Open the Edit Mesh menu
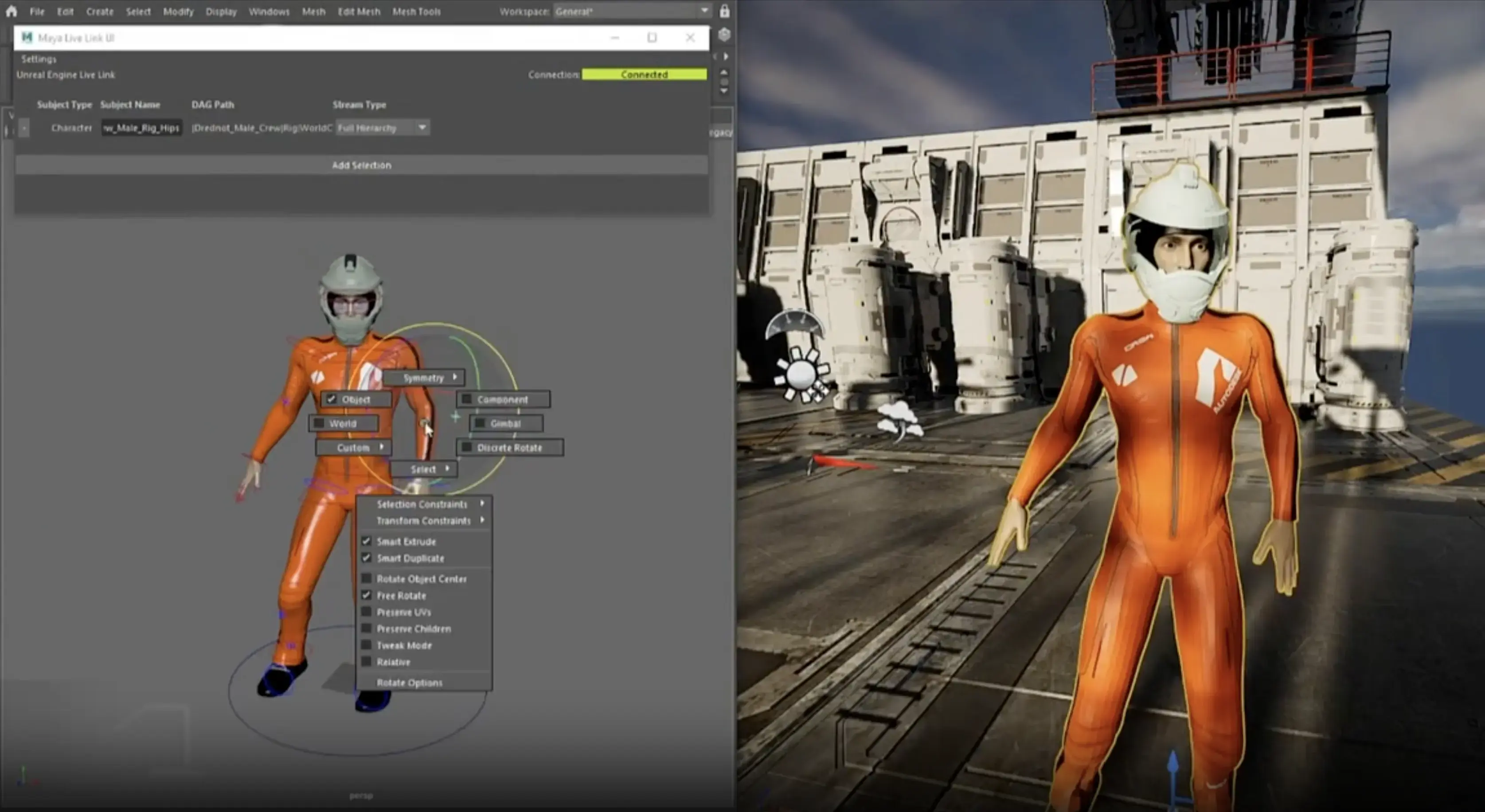The width and height of the screenshot is (1485, 812). coord(359,12)
